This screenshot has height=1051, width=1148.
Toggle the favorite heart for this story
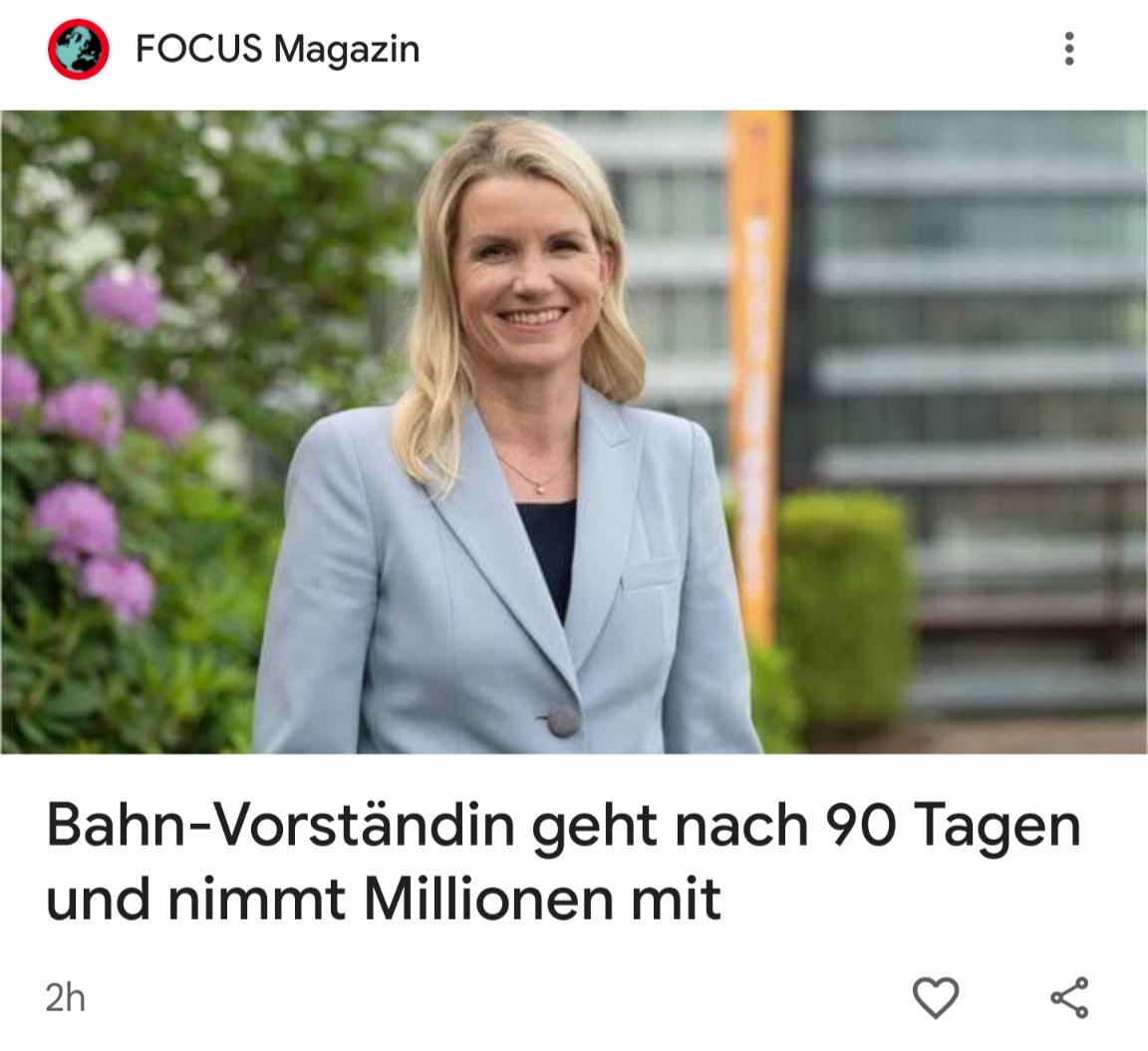[x=936, y=997]
